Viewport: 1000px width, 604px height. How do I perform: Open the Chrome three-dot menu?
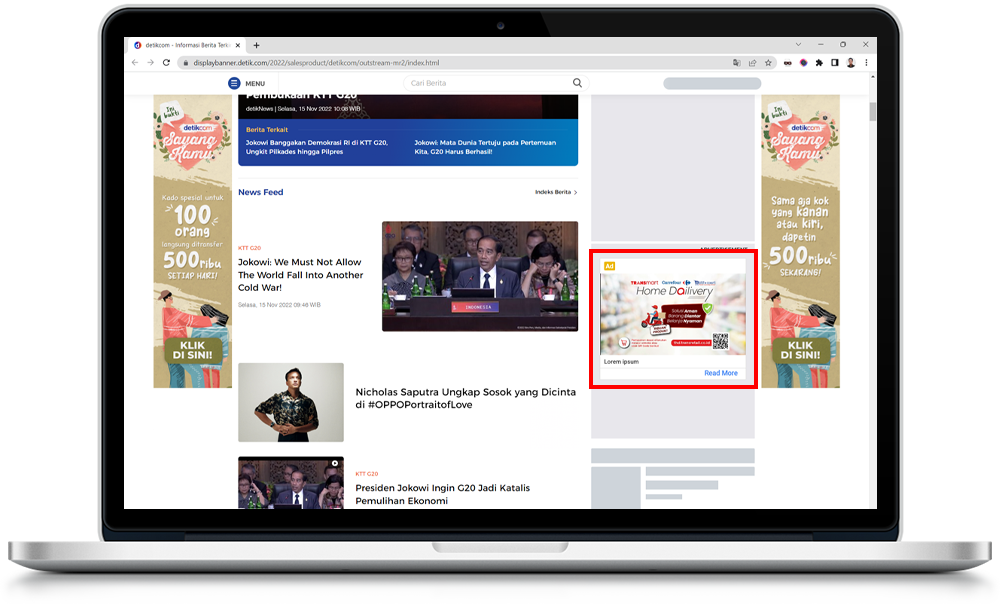point(866,62)
